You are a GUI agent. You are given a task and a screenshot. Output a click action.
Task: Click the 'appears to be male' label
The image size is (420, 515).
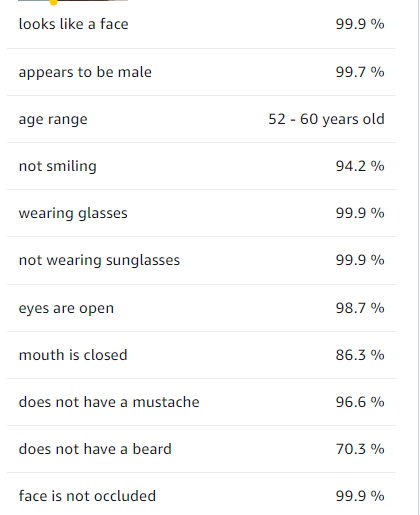pyautogui.click(x=85, y=73)
